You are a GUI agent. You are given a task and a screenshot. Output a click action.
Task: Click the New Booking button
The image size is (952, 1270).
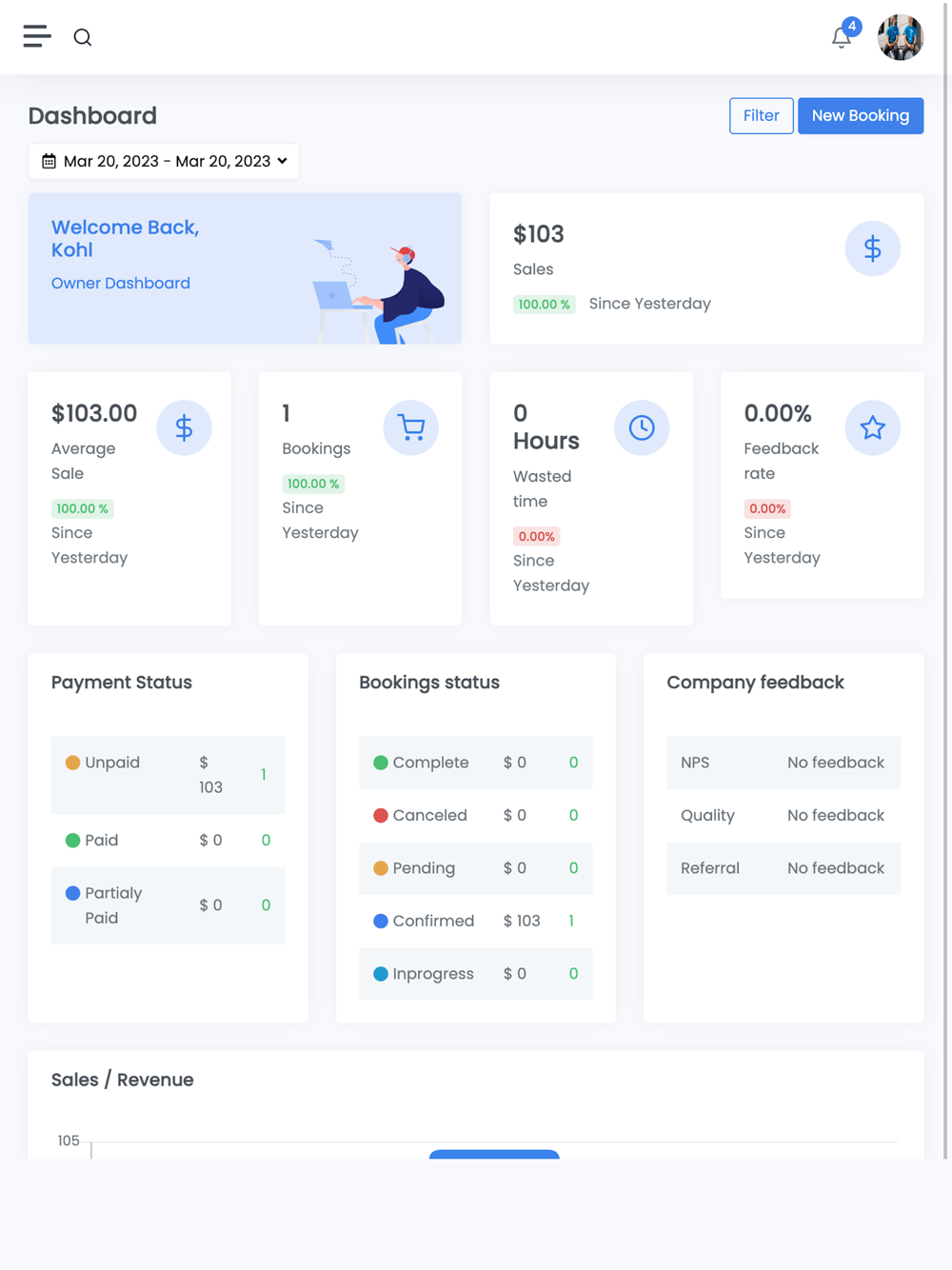[861, 115]
